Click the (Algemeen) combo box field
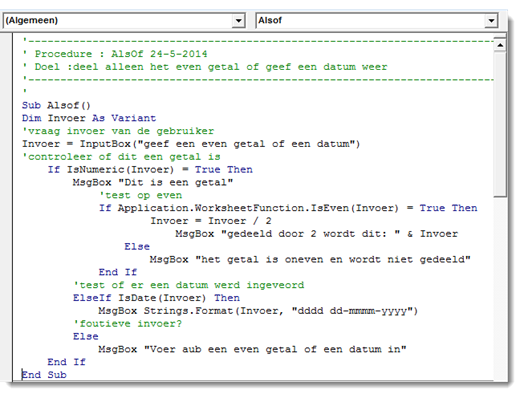Screen dimensions: 520x394 pos(124,21)
